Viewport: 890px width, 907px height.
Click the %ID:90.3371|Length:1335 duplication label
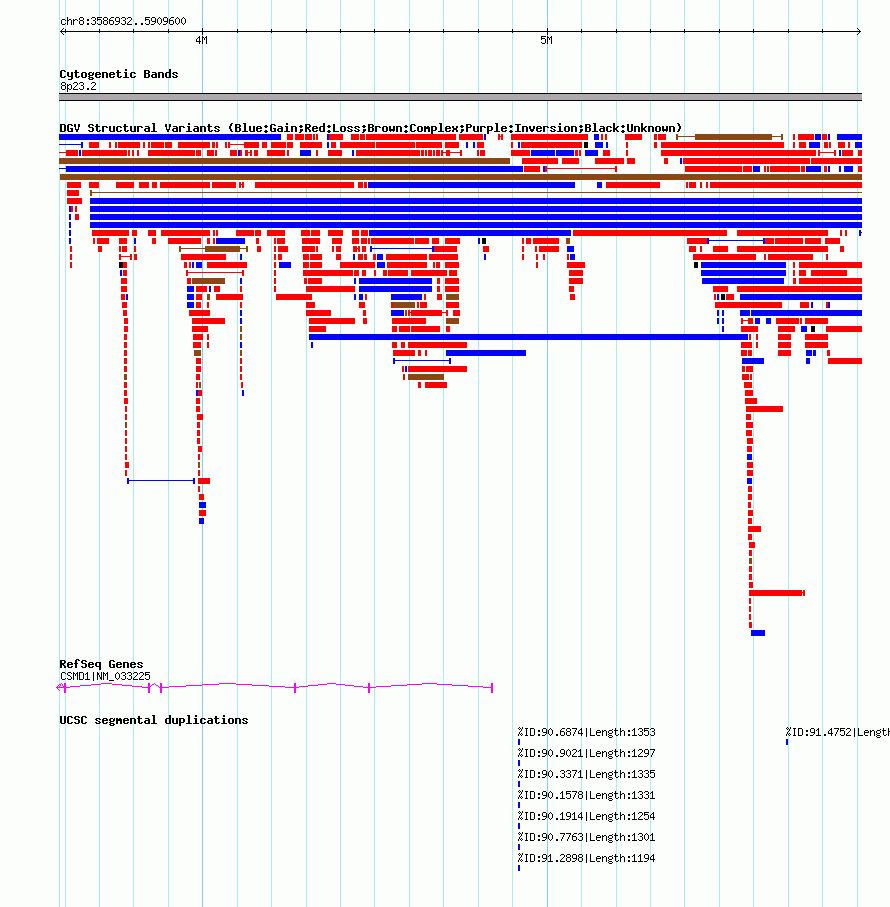[x=586, y=774]
